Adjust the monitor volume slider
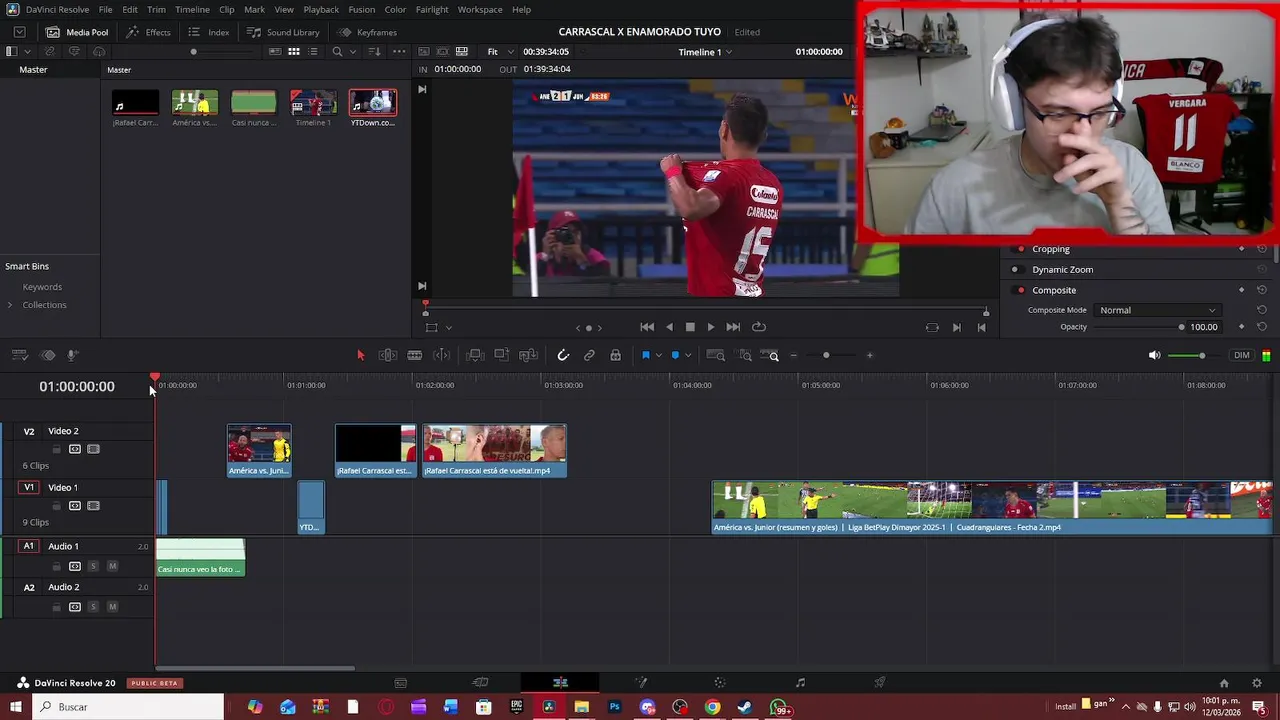Screen dimensions: 1280x720 (1201, 355)
